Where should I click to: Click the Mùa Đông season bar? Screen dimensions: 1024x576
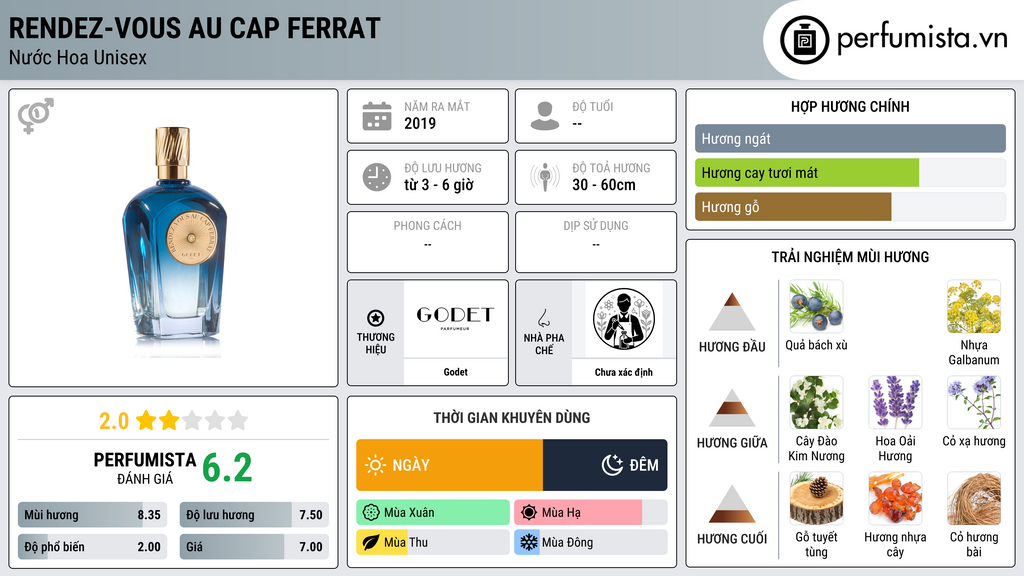[x=590, y=543]
